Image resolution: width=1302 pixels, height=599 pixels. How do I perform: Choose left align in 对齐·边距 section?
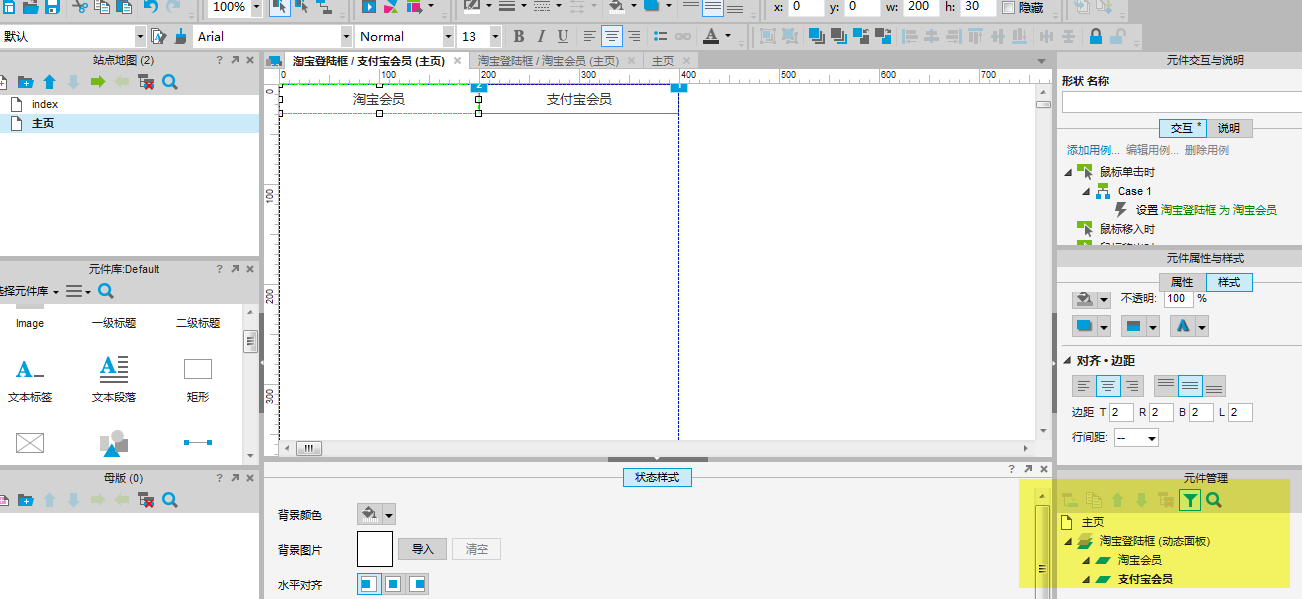coord(1084,386)
